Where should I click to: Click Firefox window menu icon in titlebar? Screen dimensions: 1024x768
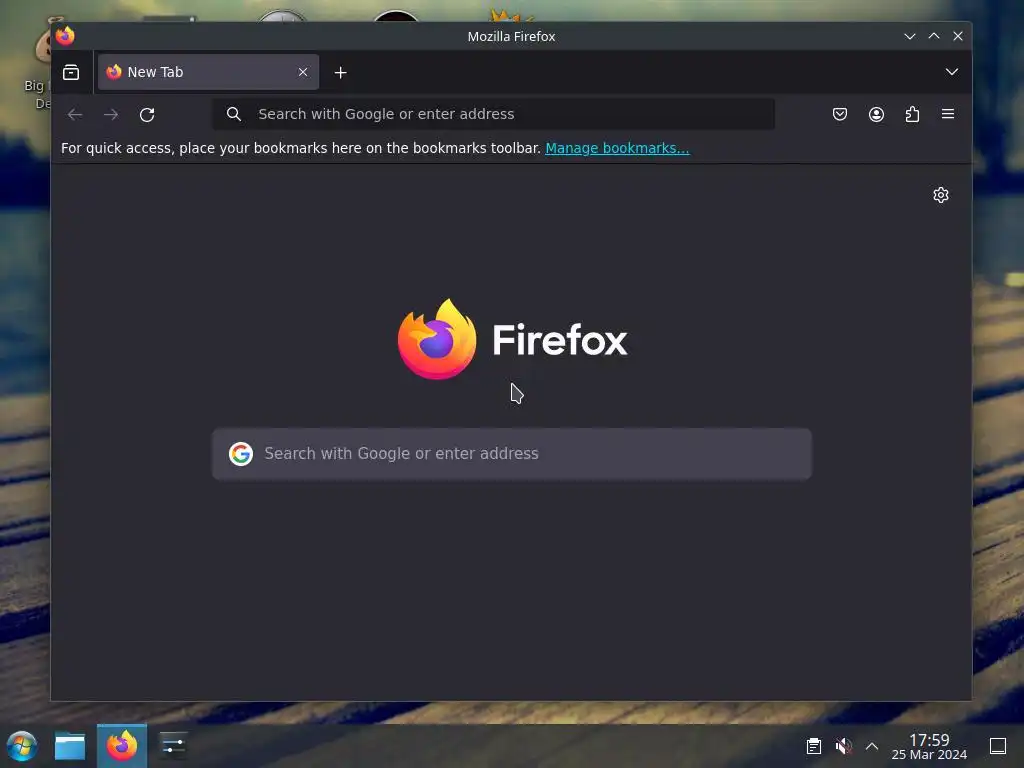pos(65,36)
